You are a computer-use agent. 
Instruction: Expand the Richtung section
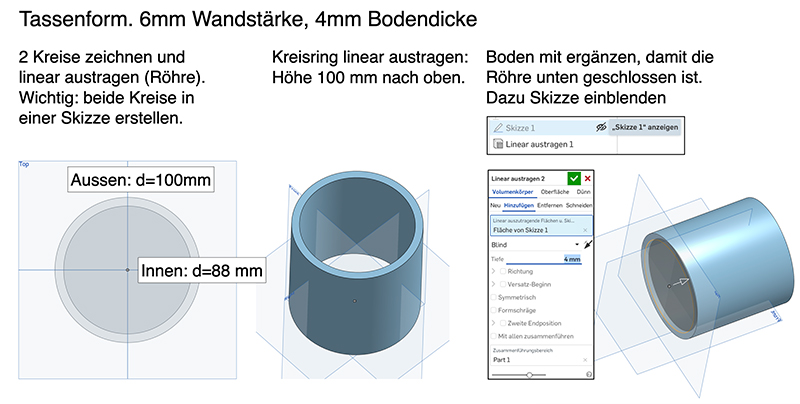click(494, 271)
